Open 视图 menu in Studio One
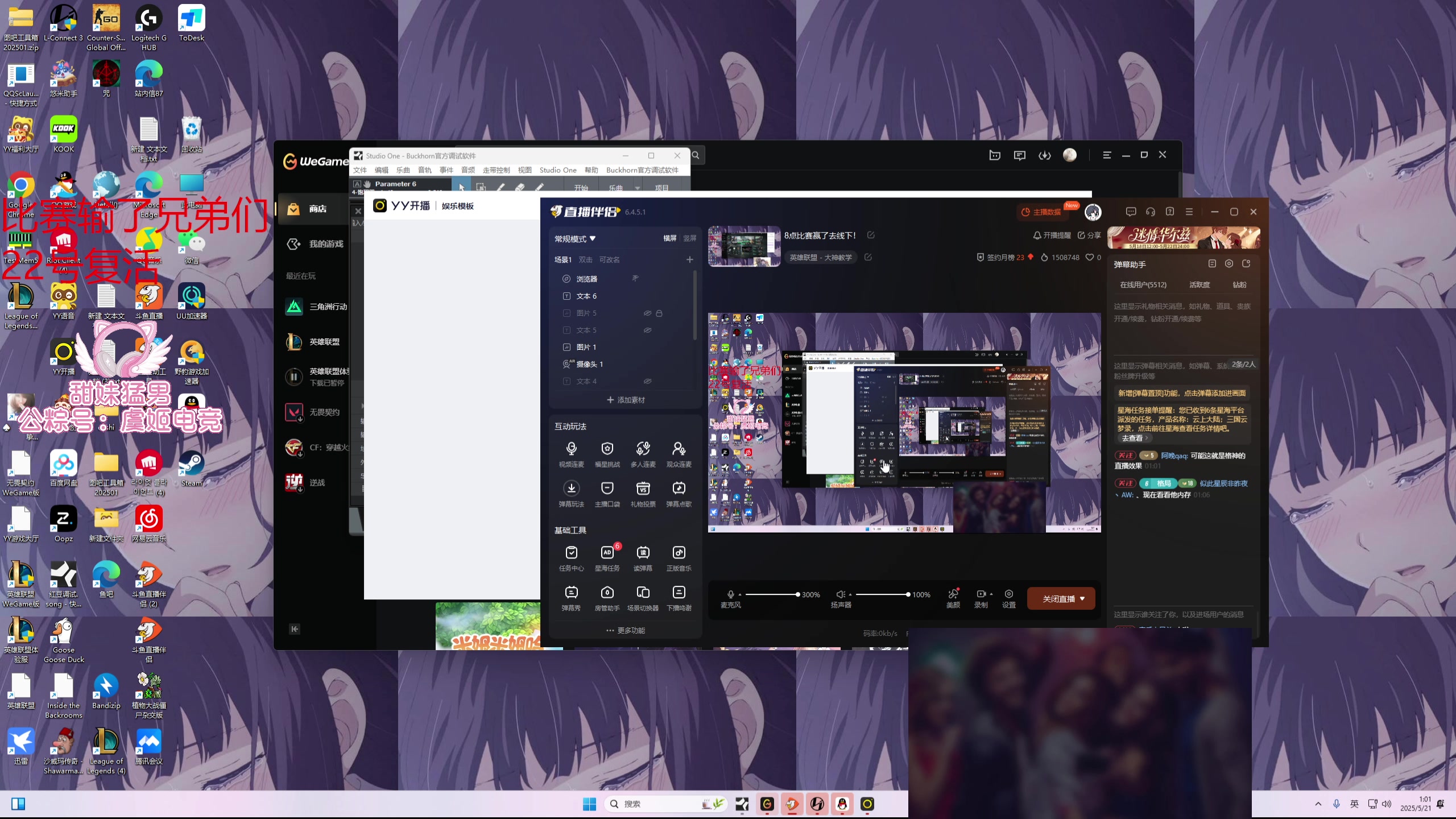Image resolution: width=1456 pixels, height=819 pixels. [525, 170]
